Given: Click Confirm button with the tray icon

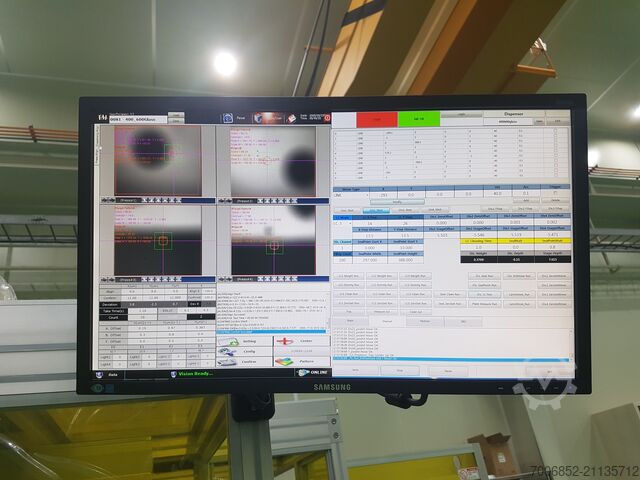Looking at the screenshot, I should tap(244, 362).
